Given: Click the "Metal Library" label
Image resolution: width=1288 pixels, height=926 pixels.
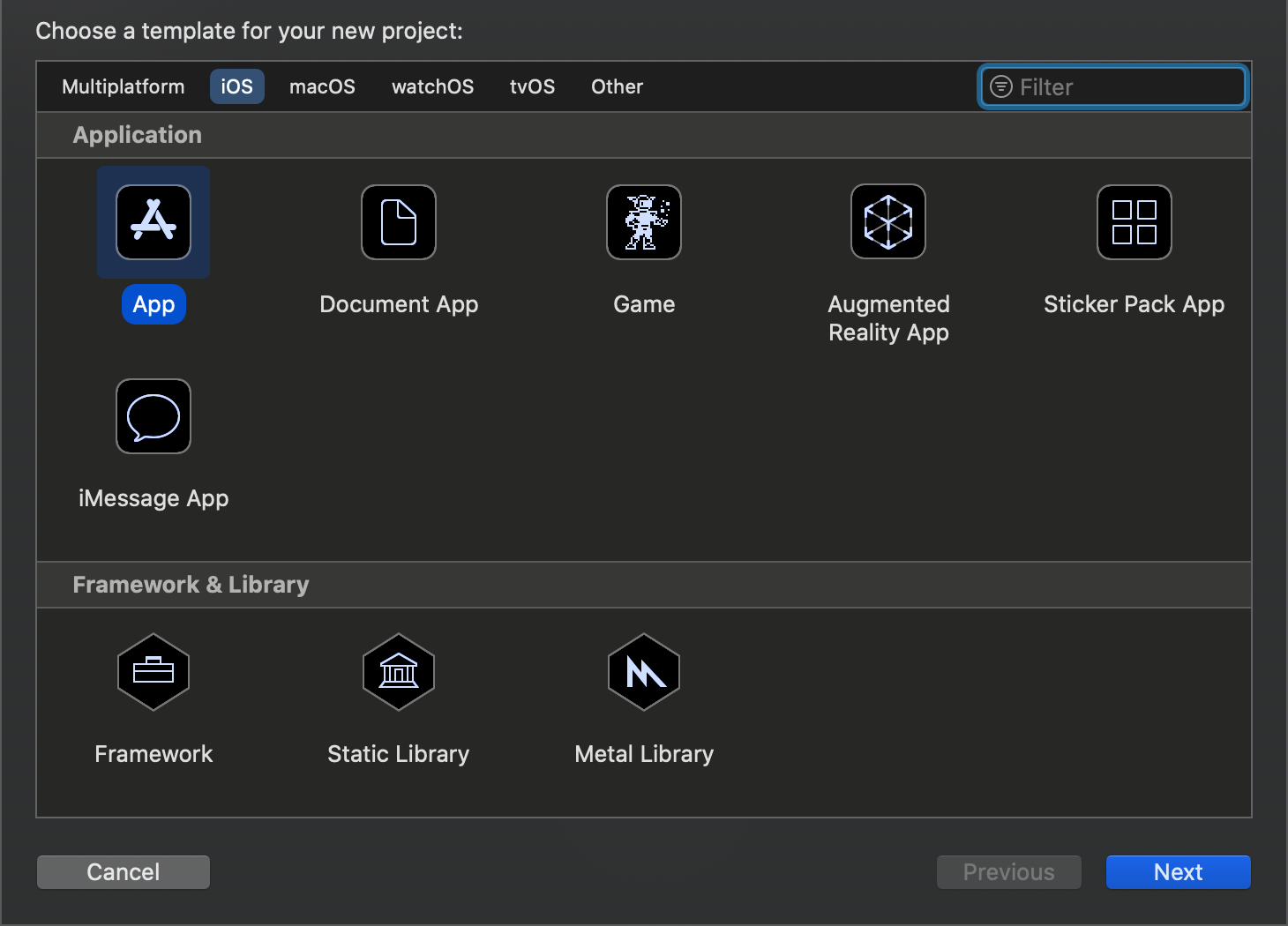Looking at the screenshot, I should (x=644, y=754).
